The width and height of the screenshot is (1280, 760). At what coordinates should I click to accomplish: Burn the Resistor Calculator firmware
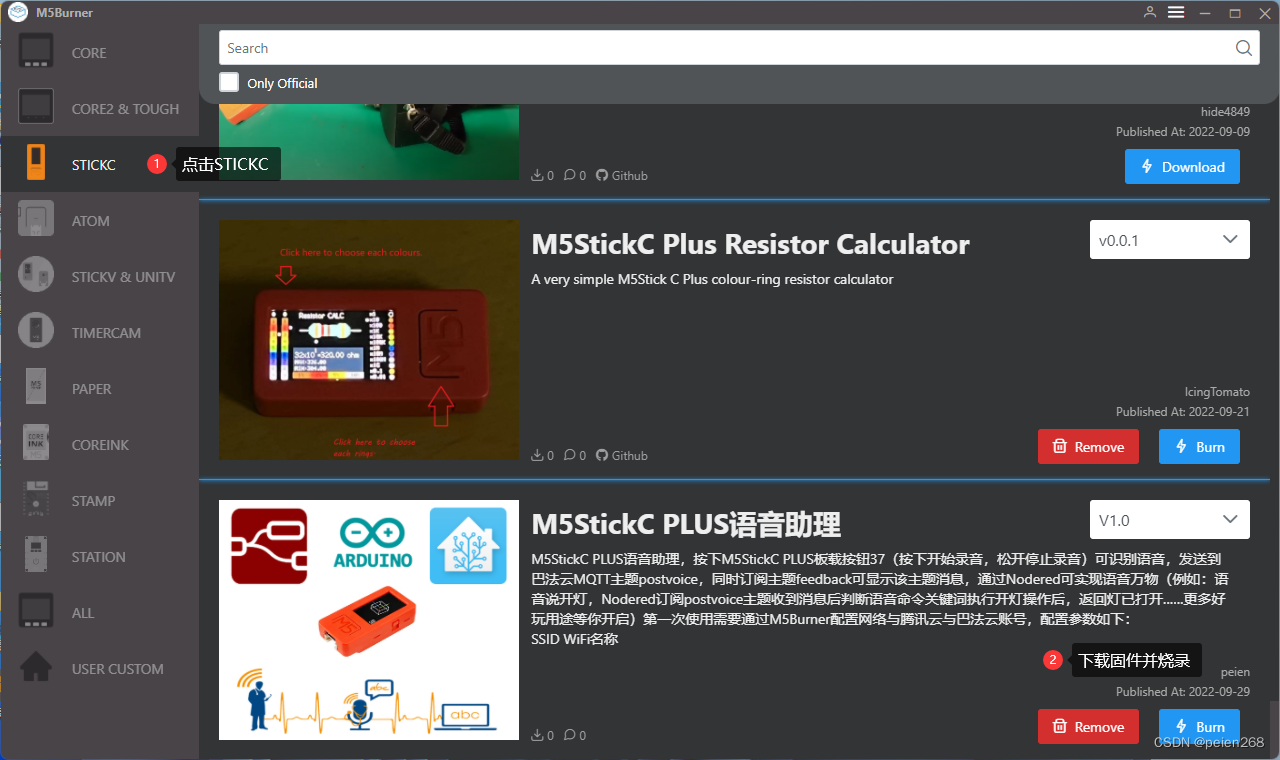(x=1199, y=447)
